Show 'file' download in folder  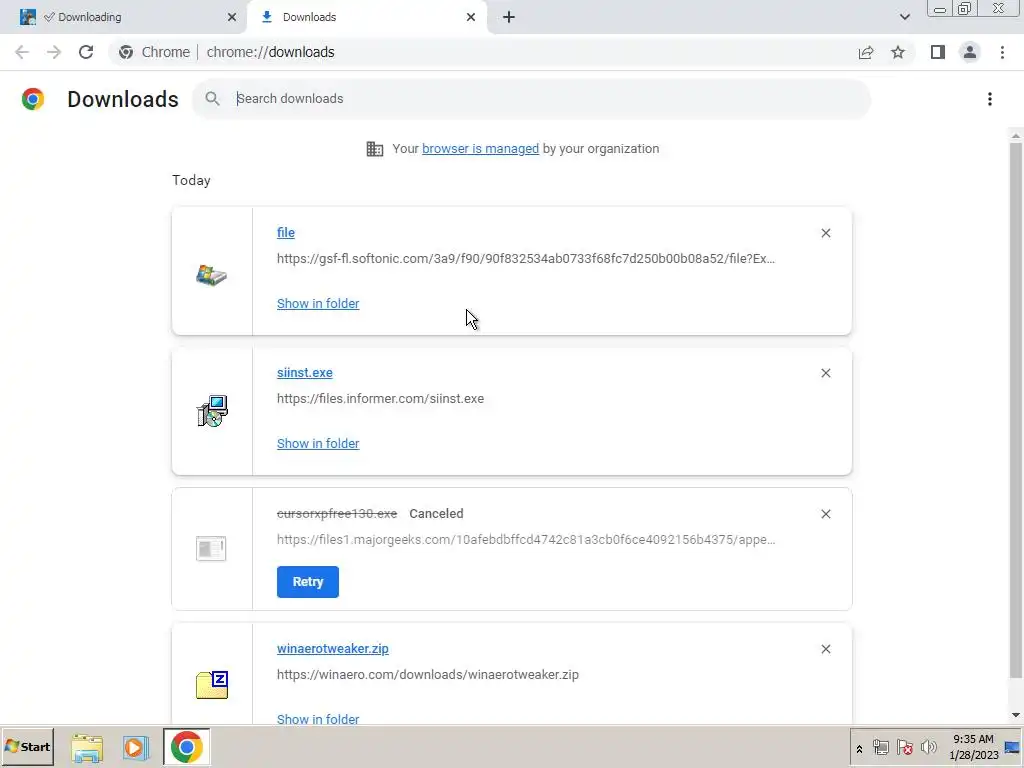tap(318, 304)
